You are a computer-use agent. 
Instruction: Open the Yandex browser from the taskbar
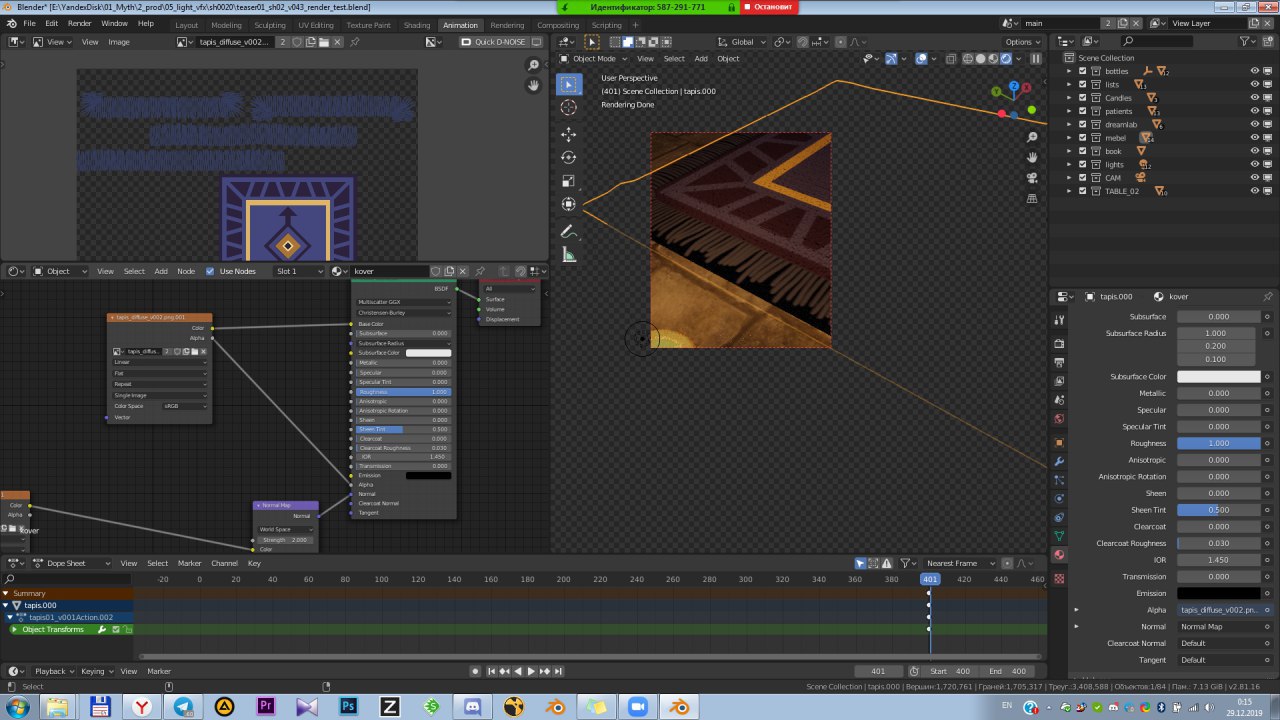click(x=143, y=707)
